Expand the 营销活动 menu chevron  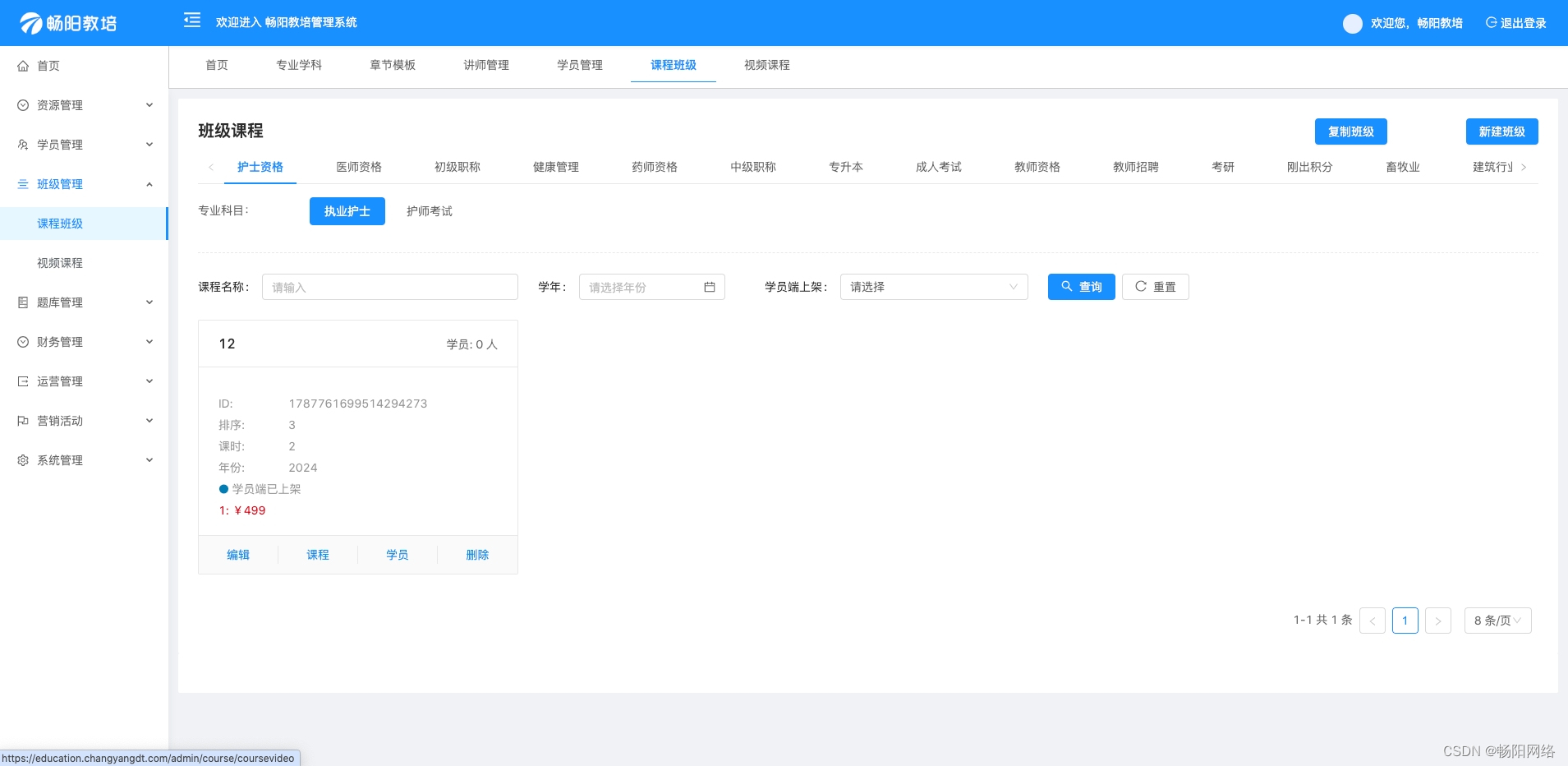click(149, 421)
